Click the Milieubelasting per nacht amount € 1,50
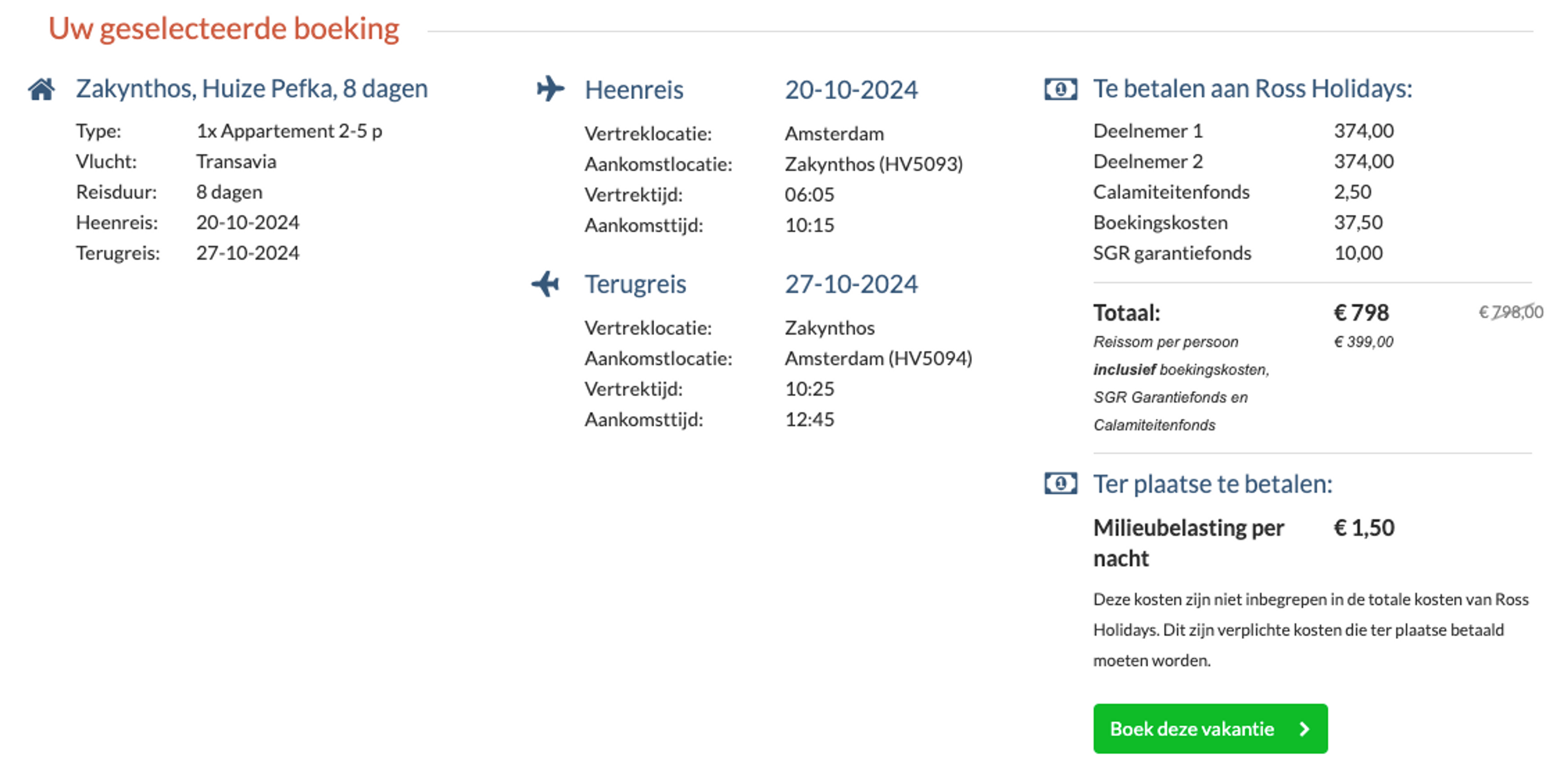Image resolution: width=1568 pixels, height=784 pixels. coord(1363,527)
